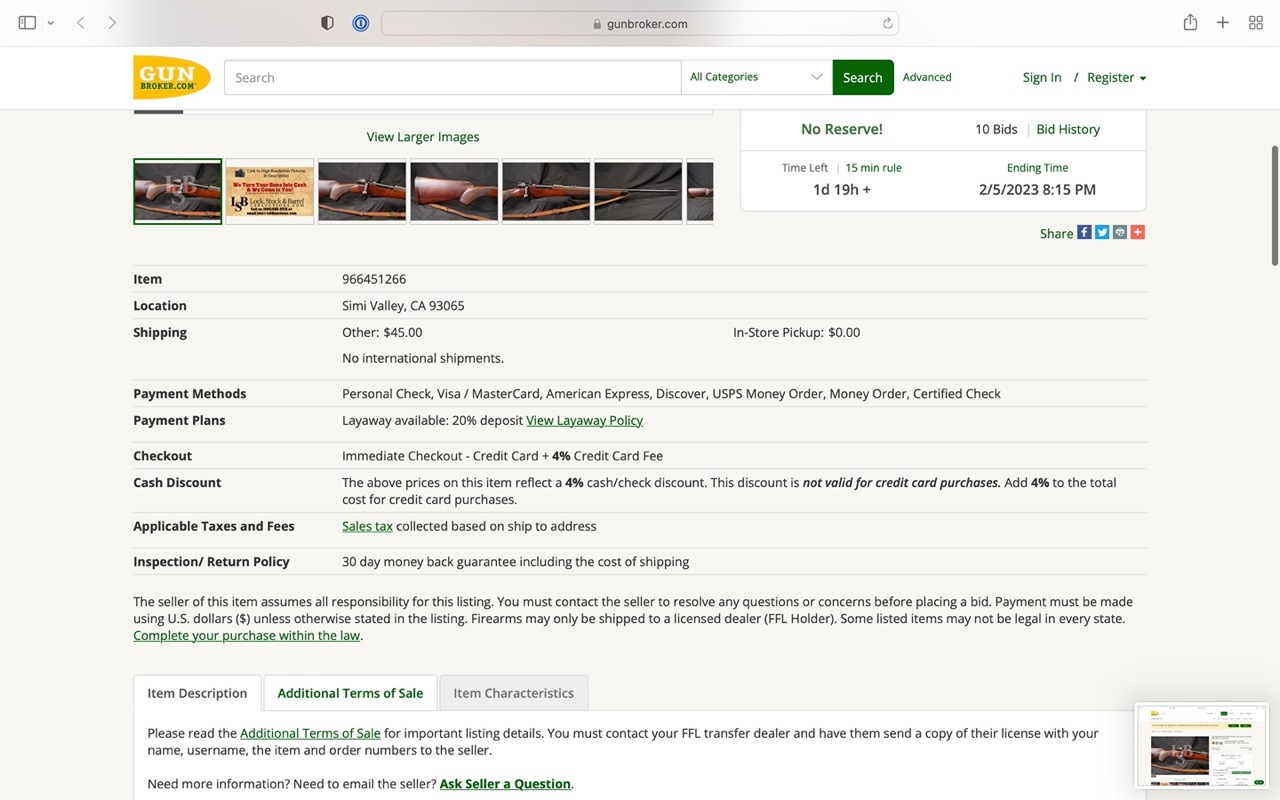Select the second thumbnail with Lock Stock banner
The width and height of the screenshot is (1280, 800).
click(x=270, y=191)
